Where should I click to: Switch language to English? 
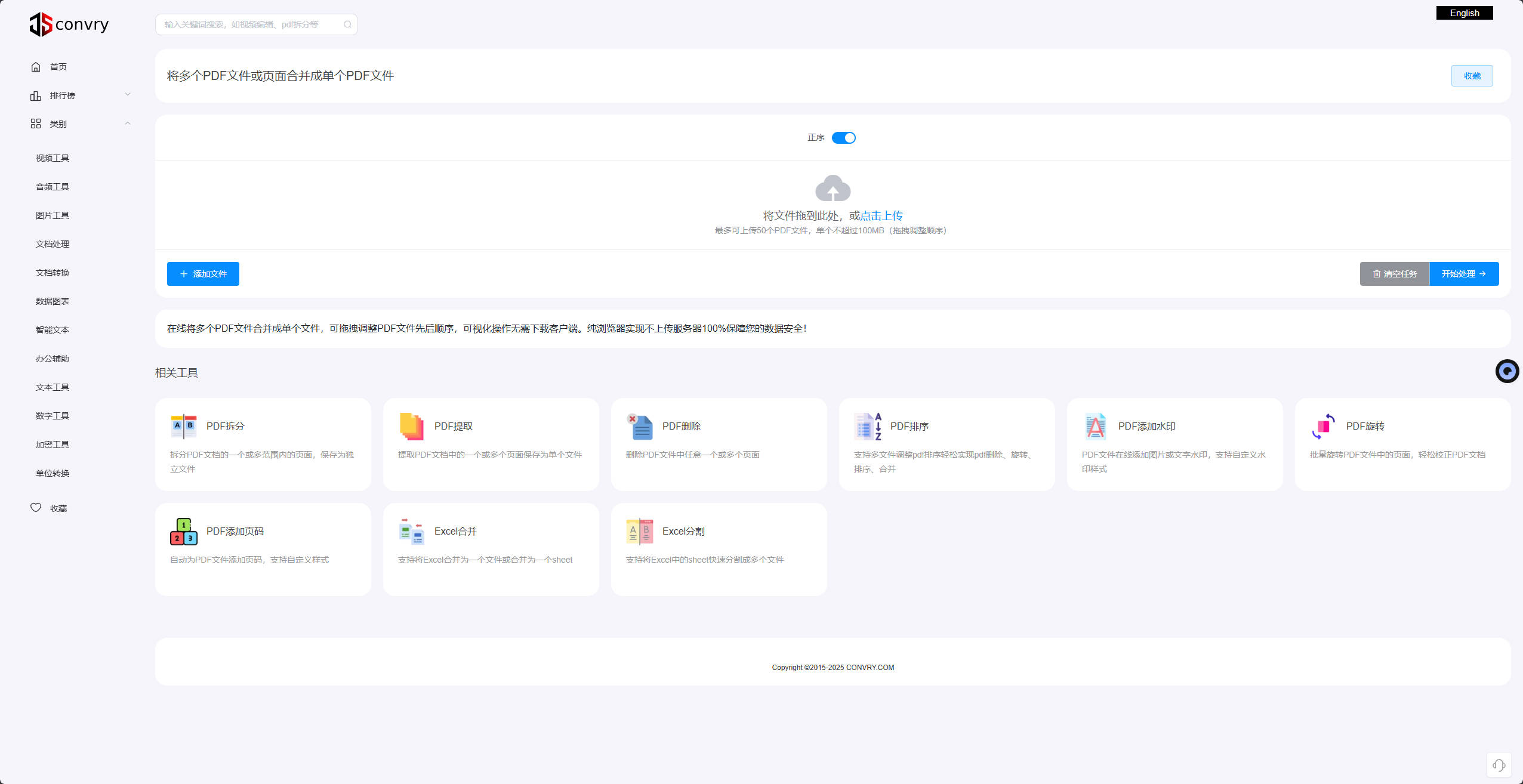pyautogui.click(x=1464, y=13)
